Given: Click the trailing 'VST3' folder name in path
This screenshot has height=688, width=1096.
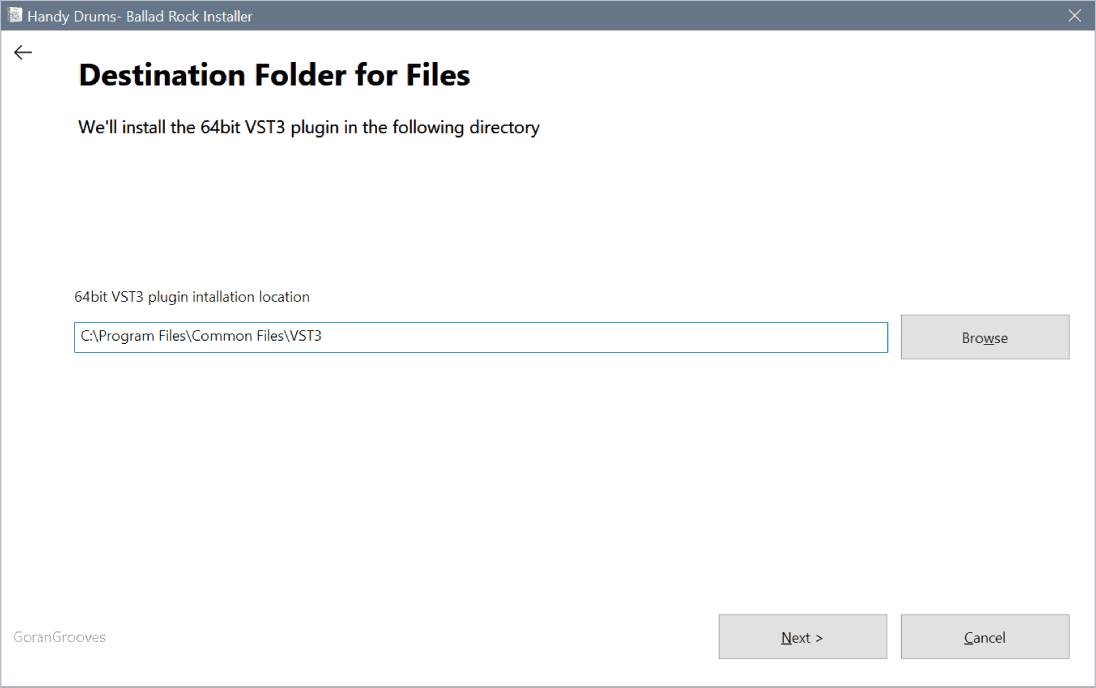Looking at the screenshot, I should (x=305, y=336).
